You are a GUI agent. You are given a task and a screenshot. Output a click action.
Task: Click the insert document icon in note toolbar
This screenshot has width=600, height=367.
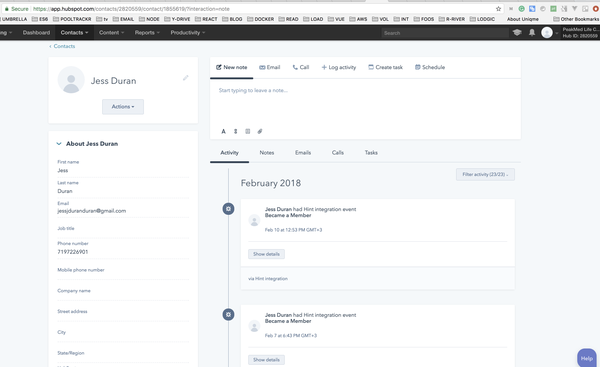tap(248, 131)
